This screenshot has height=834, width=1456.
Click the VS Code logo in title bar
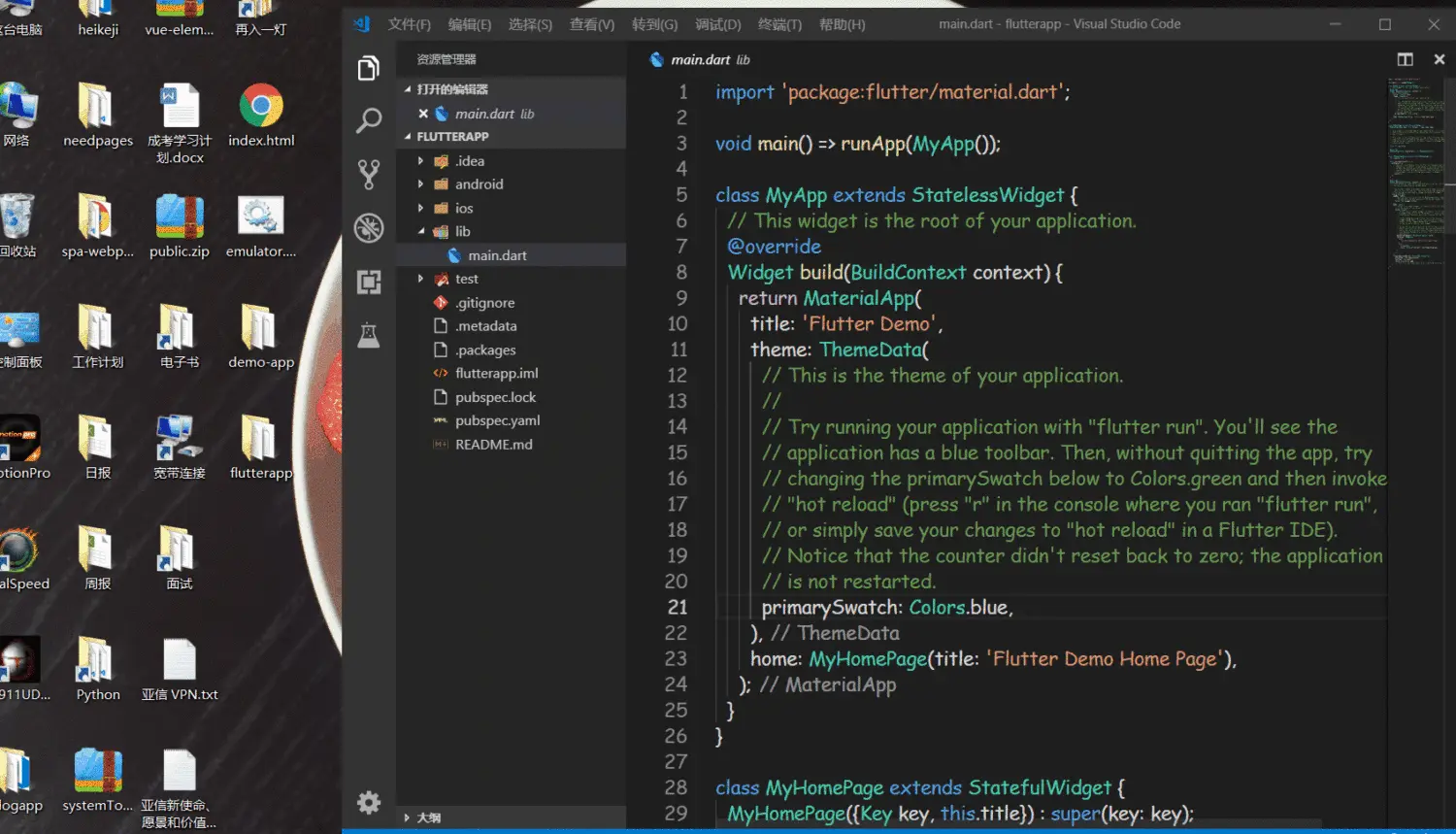[362, 24]
